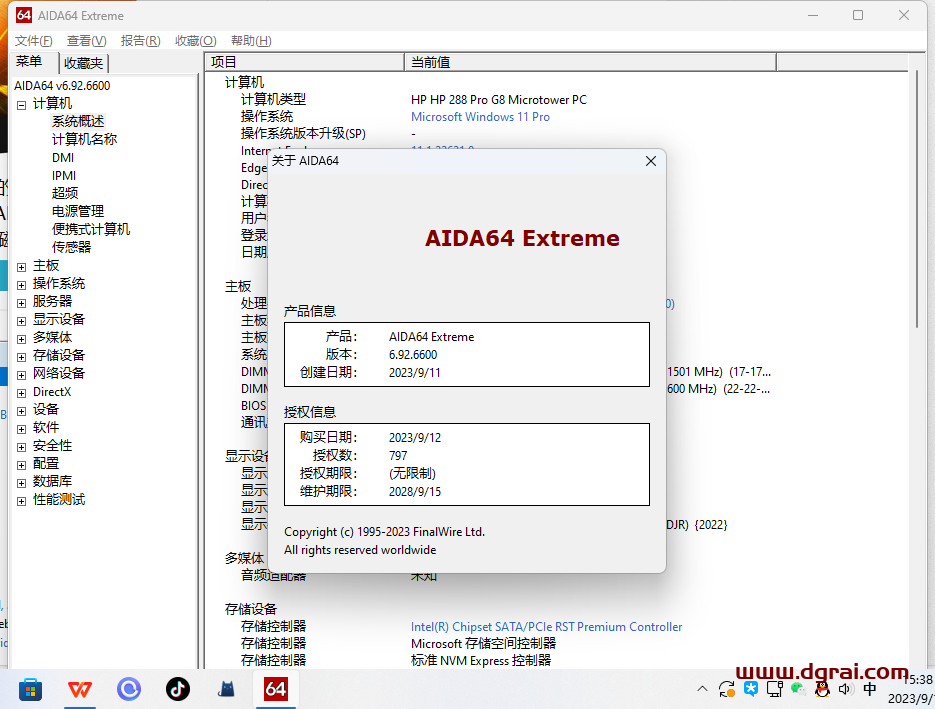
Task: Open the 查看(V) menu
Action: [x=86, y=41]
